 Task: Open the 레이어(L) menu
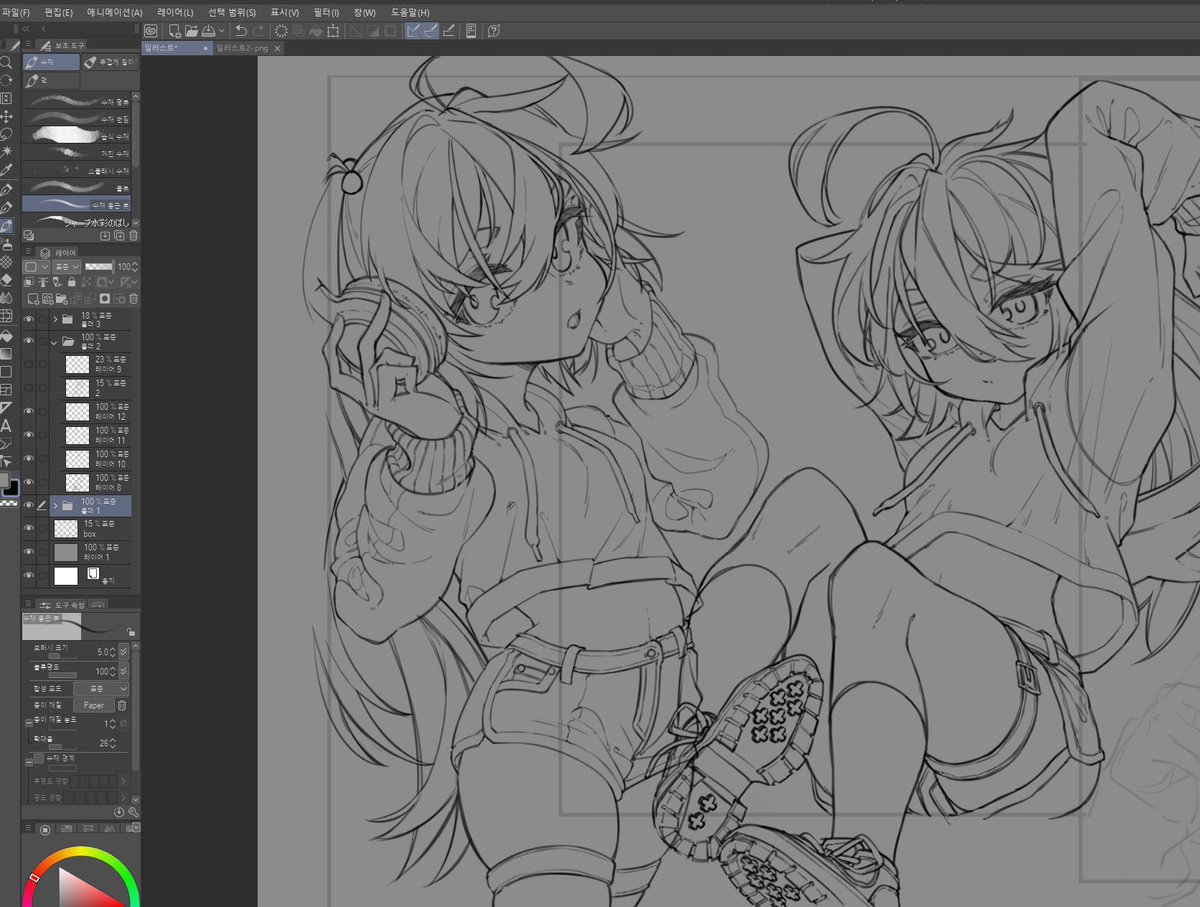[x=175, y=11]
